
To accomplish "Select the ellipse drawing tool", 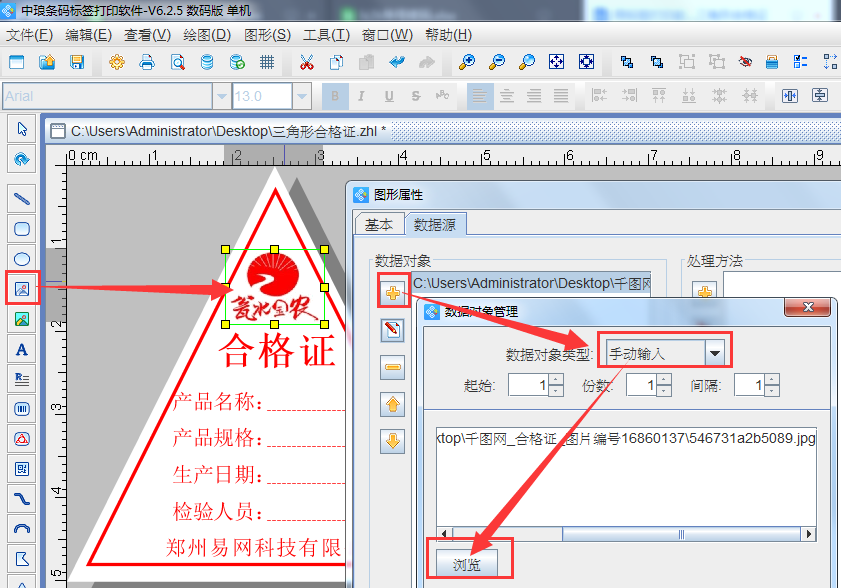I will [x=21, y=258].
